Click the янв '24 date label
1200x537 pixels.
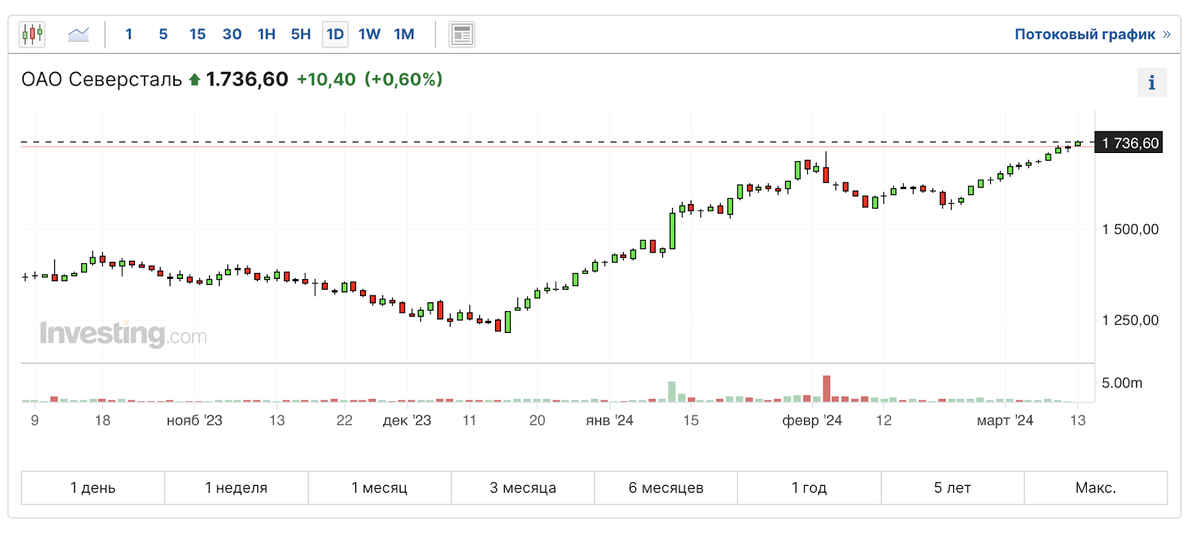coord(609,421)
